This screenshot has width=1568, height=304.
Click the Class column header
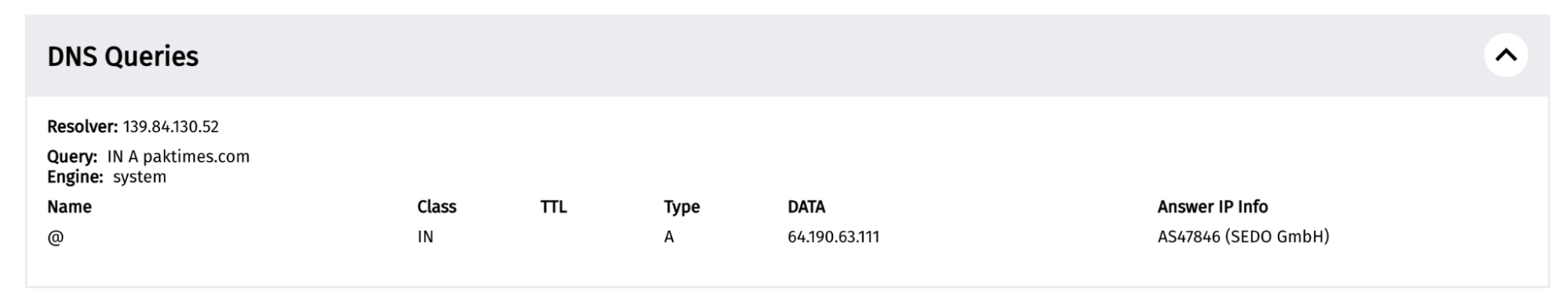click(x=437, y=207)
